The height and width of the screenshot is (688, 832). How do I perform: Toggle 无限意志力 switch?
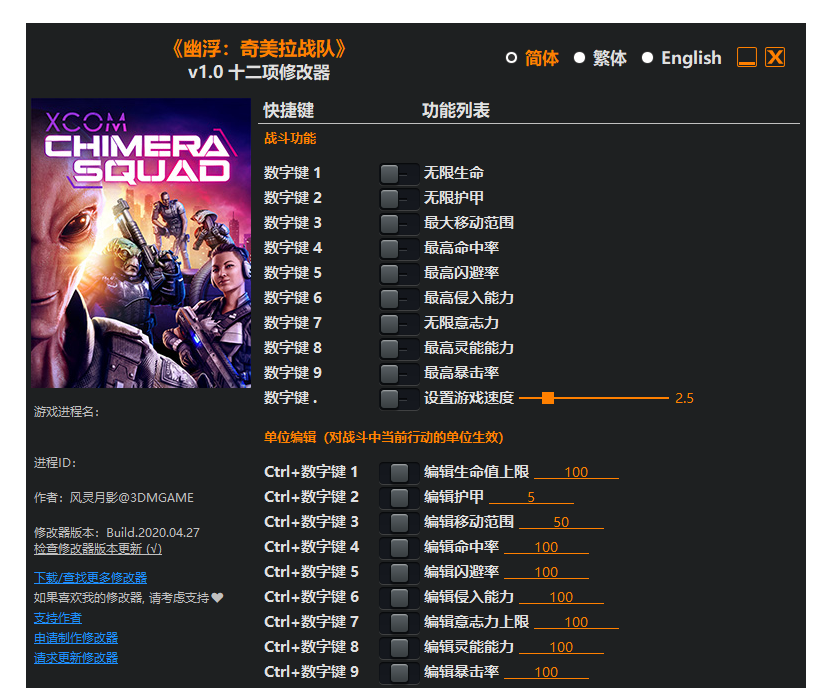pyautogui.click(x=399, y=323)
